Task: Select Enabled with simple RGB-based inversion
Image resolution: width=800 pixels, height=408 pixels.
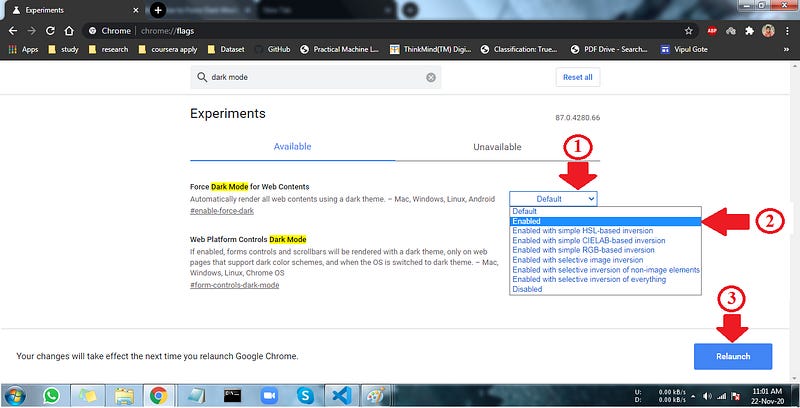Action: (605, 250)
